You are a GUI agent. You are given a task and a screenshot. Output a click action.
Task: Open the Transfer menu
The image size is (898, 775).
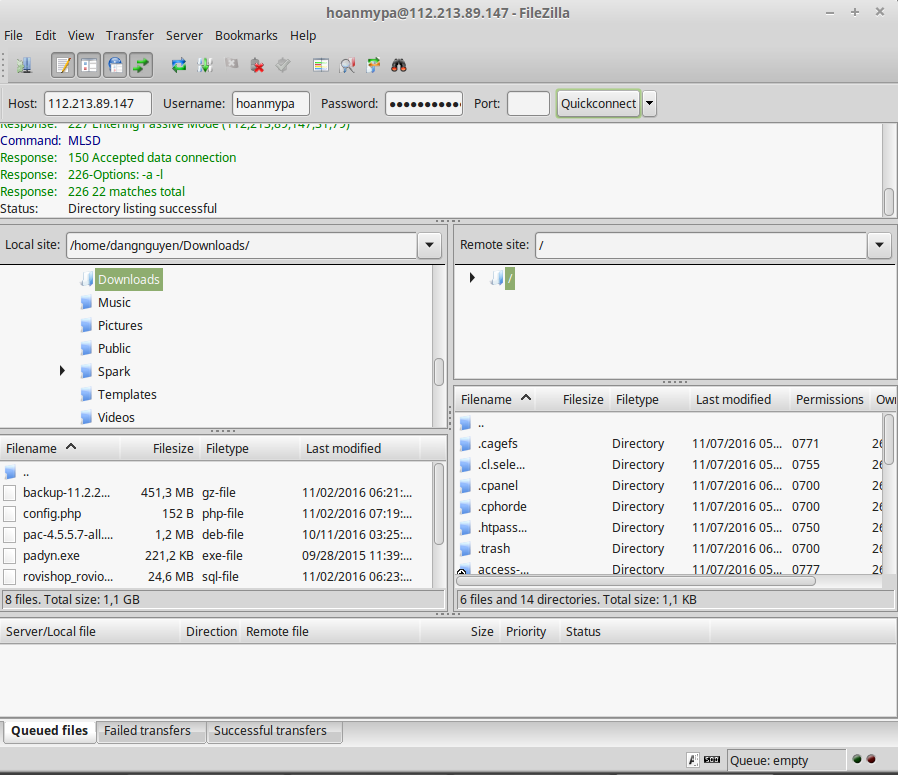(x=129, y=36)
